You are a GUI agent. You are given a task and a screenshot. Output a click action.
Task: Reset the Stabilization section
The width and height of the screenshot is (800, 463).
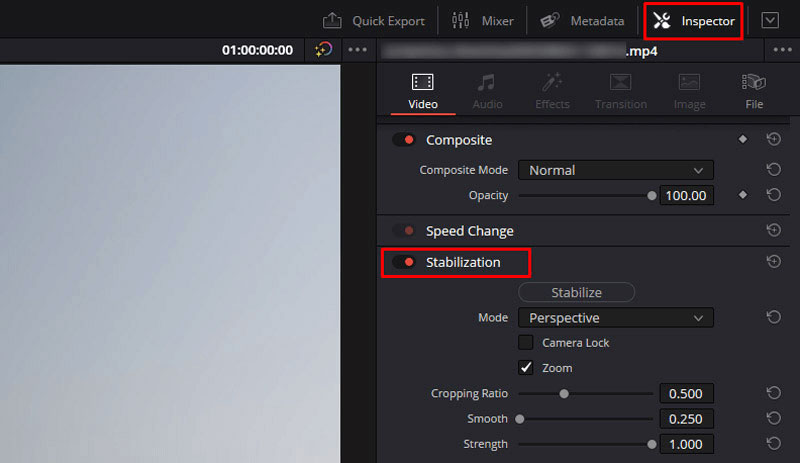coord(773,262)
